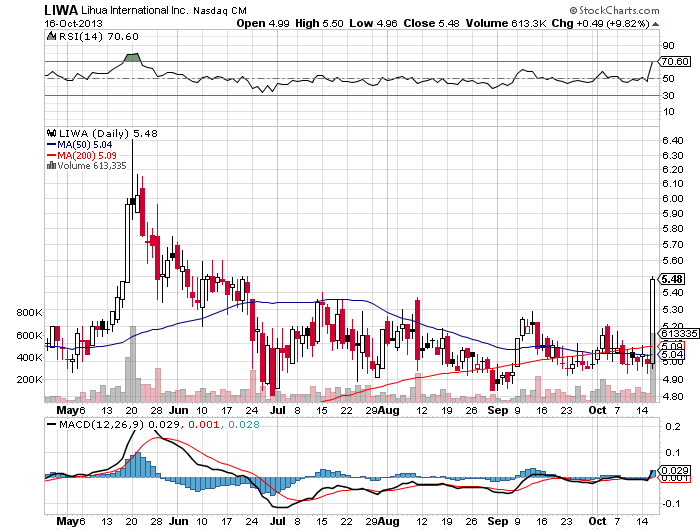Click the Sep label on the price chart date axis
This screenshot has height=530, width=700.
(498, 410)
